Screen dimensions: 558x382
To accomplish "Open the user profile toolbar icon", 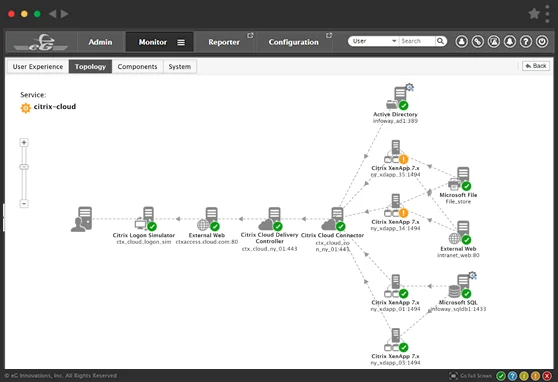I will [462, 42].
